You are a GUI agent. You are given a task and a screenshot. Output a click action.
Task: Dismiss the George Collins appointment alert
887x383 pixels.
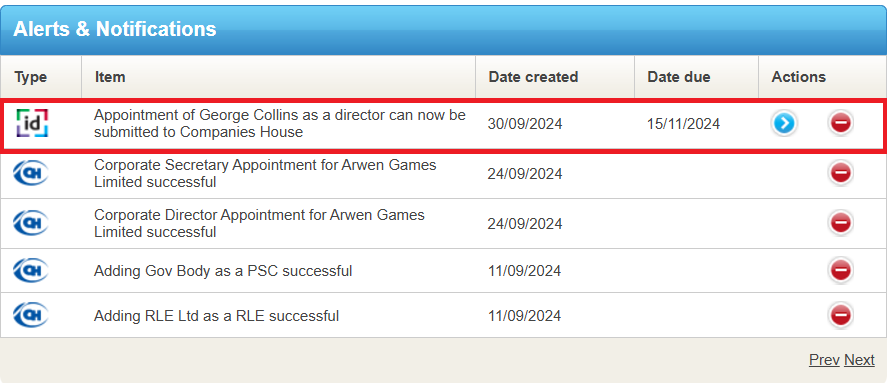tap(841, 123)
